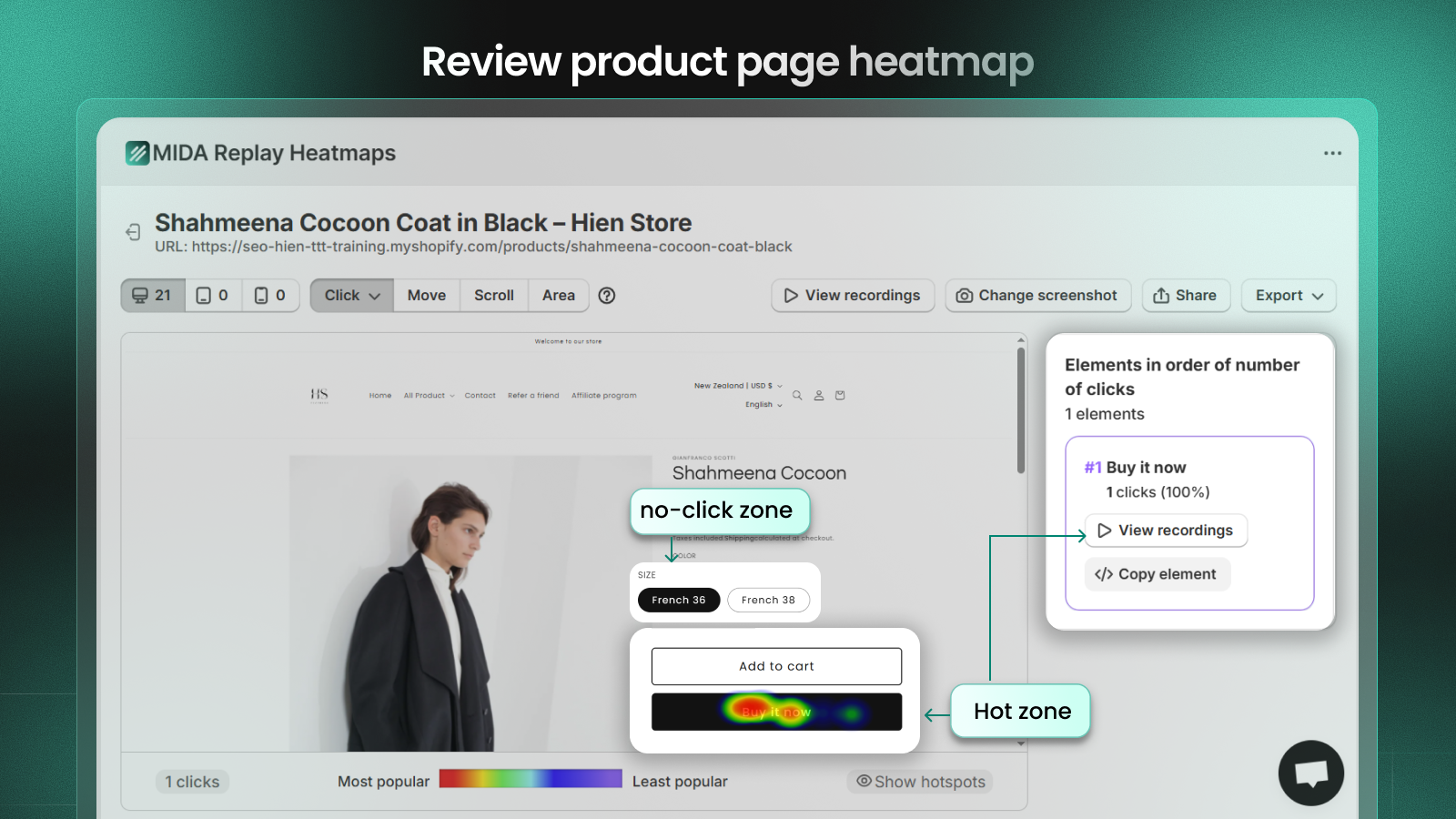The width and height of the screenshot is (1456, 819).
Task: Select the mobile phone heatmap view
Action: pos(270,295)
